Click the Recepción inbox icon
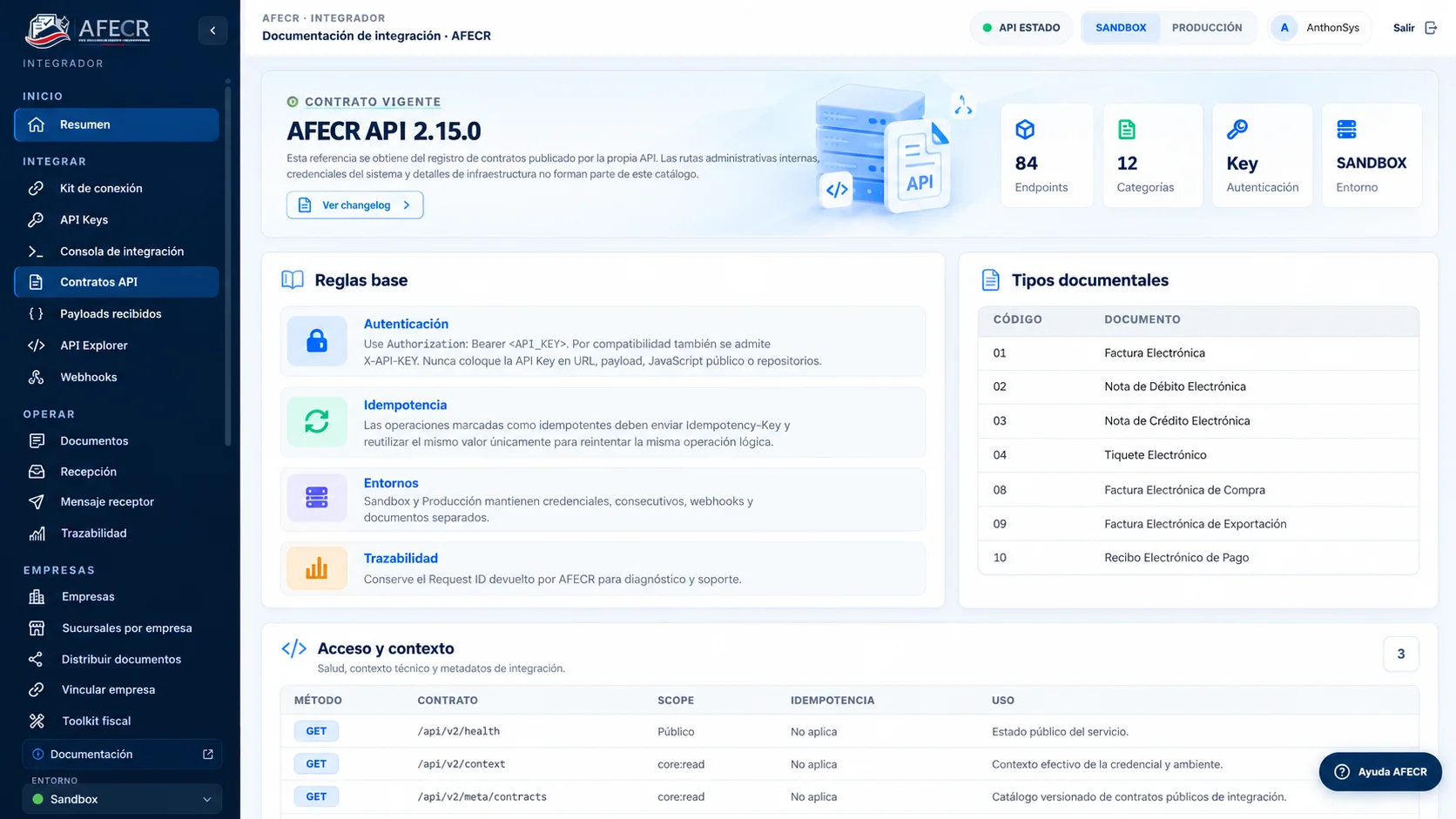 click(37, 472)
